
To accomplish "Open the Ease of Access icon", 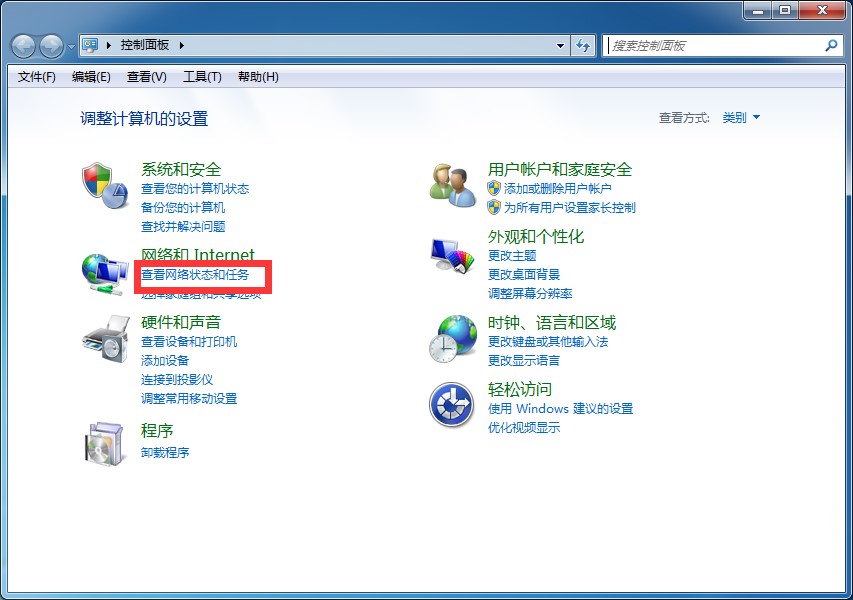I will (452, 405).
